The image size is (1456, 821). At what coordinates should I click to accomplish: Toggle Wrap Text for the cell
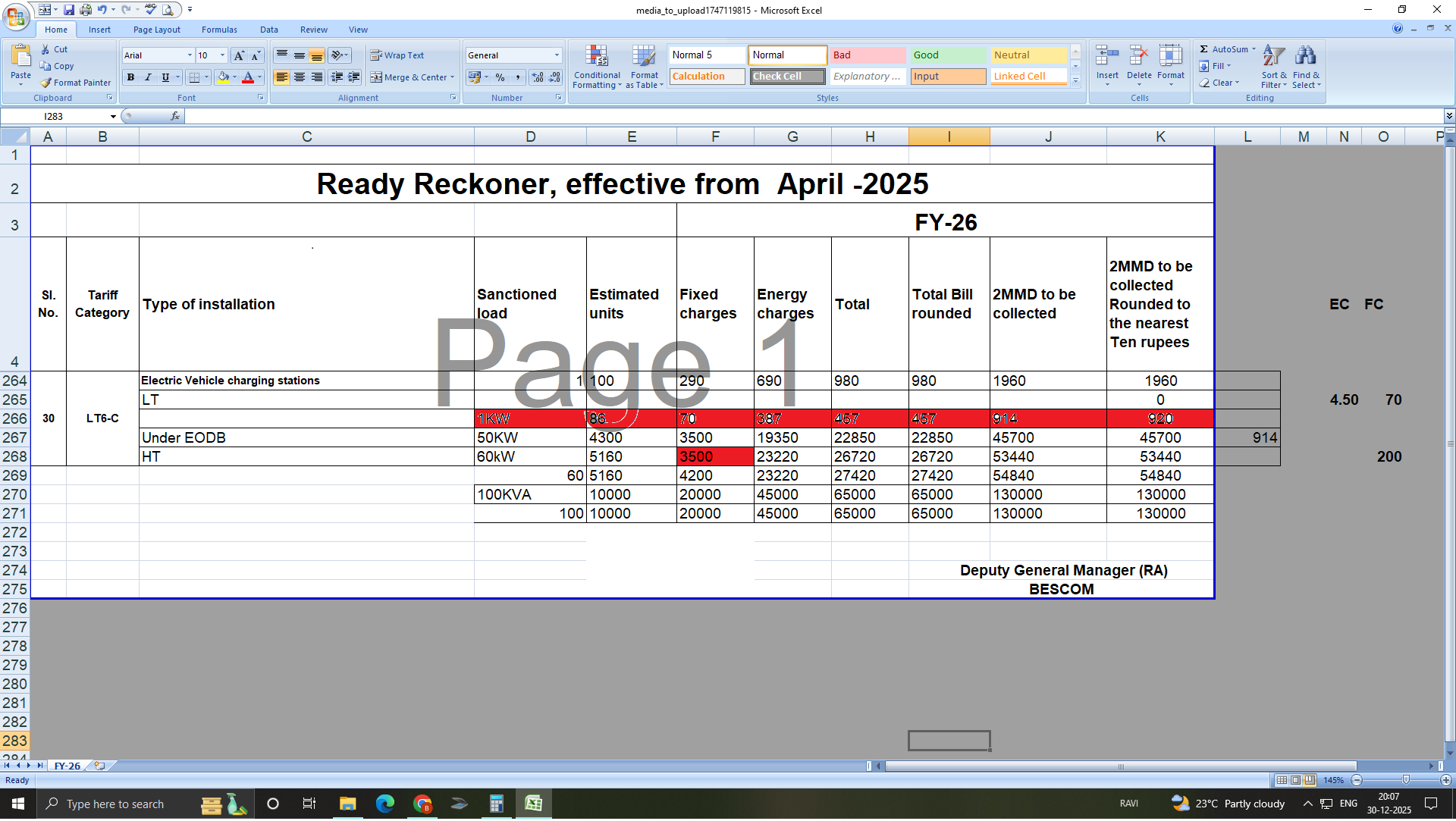[397, 55]
